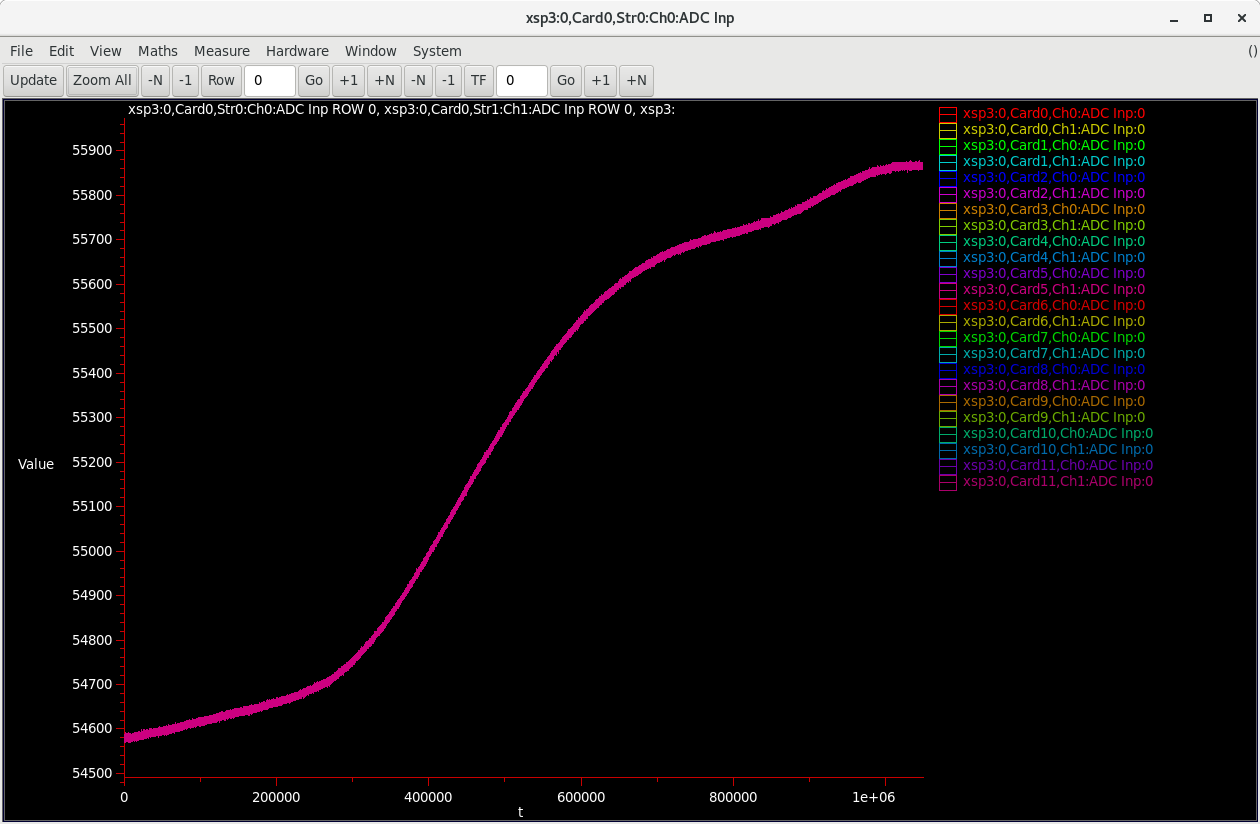
Task: Select legend entry xsp3:0,Card8,Ch0:ADC Inp:0
Action: click(1054, 369)
